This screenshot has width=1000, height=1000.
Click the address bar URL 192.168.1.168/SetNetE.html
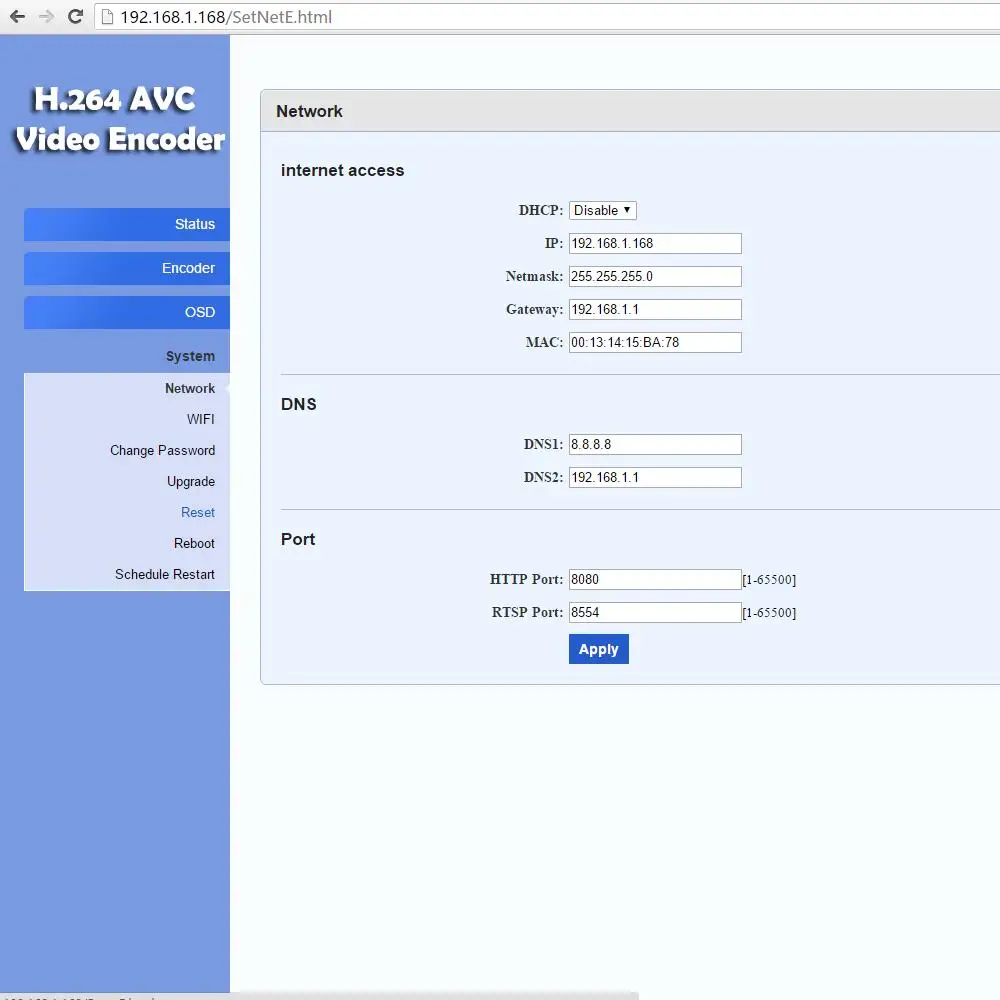pyautogui.click(x=226, y=17)
